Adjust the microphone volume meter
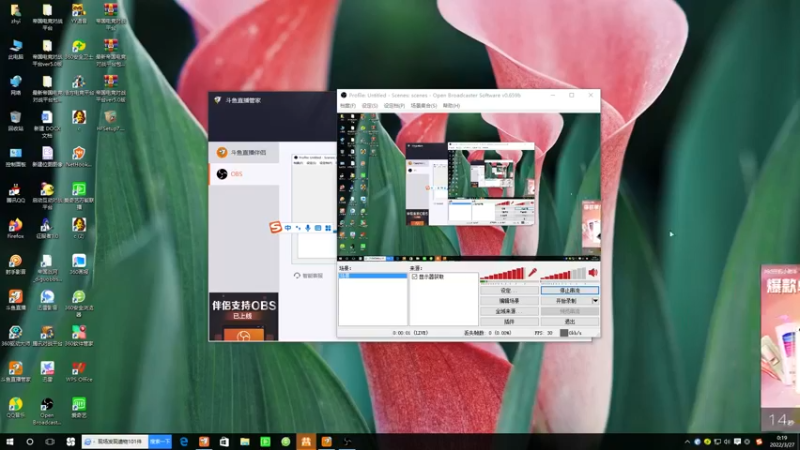The image size is (800, 450). click(x=503, y=274)
